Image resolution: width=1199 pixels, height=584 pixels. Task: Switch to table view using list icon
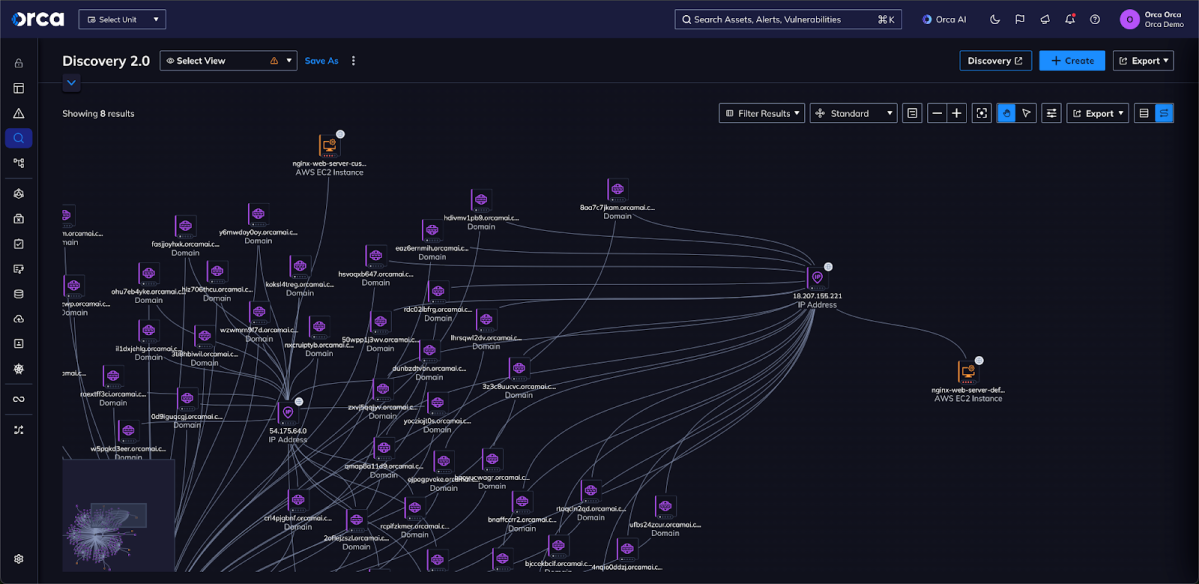(x=1144, y=112)
